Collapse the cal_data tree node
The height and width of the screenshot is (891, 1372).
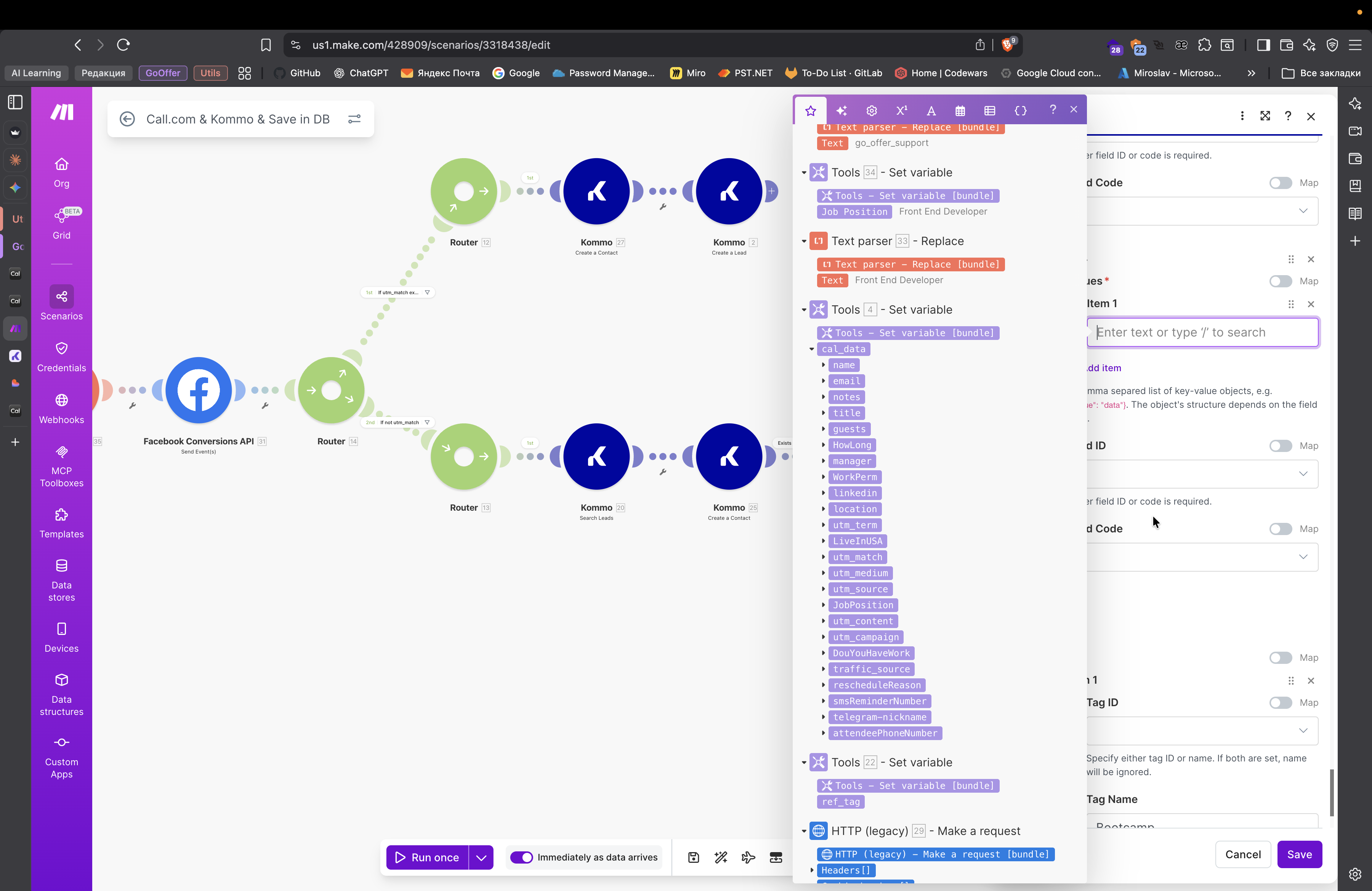[x=812, y=349]
